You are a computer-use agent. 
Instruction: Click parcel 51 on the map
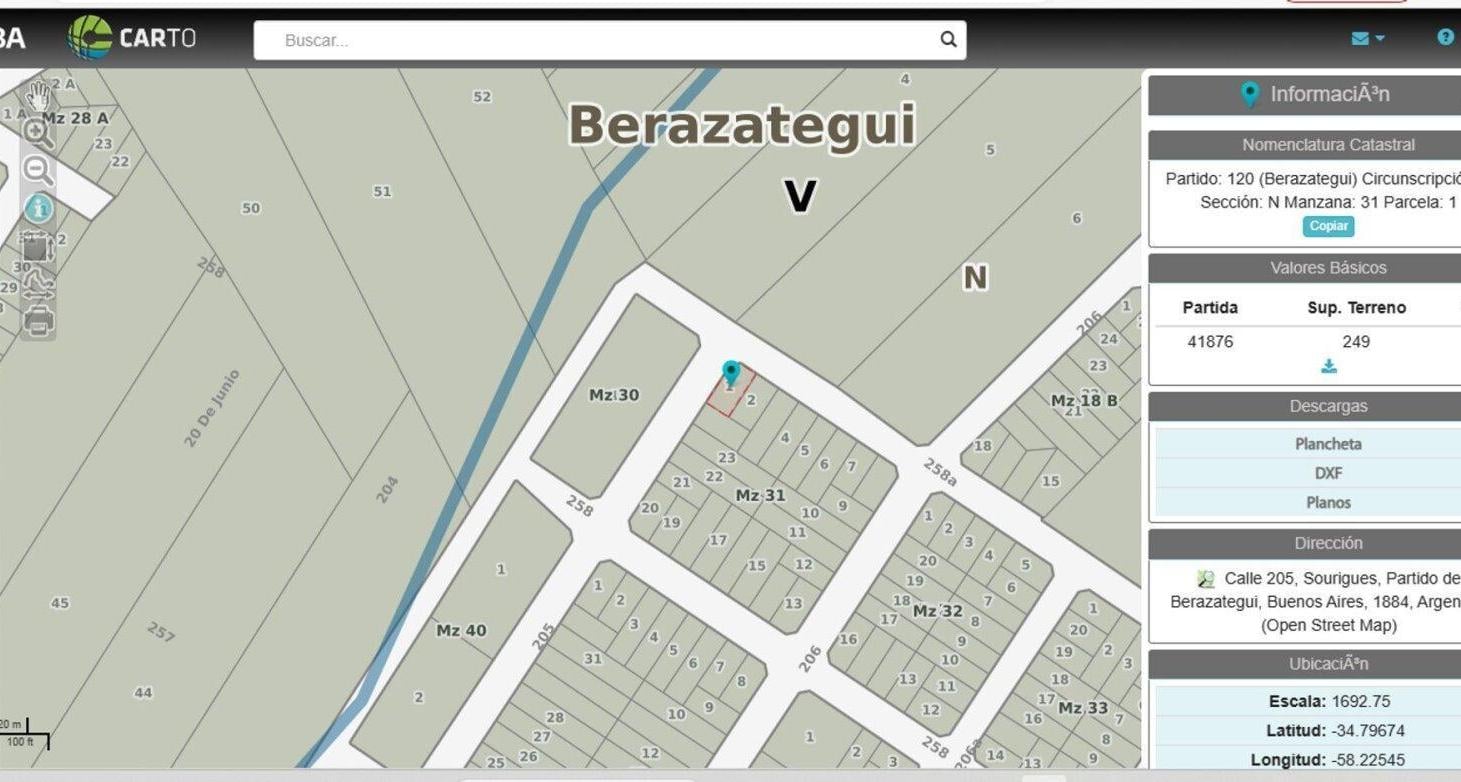(x=382, y=191)
